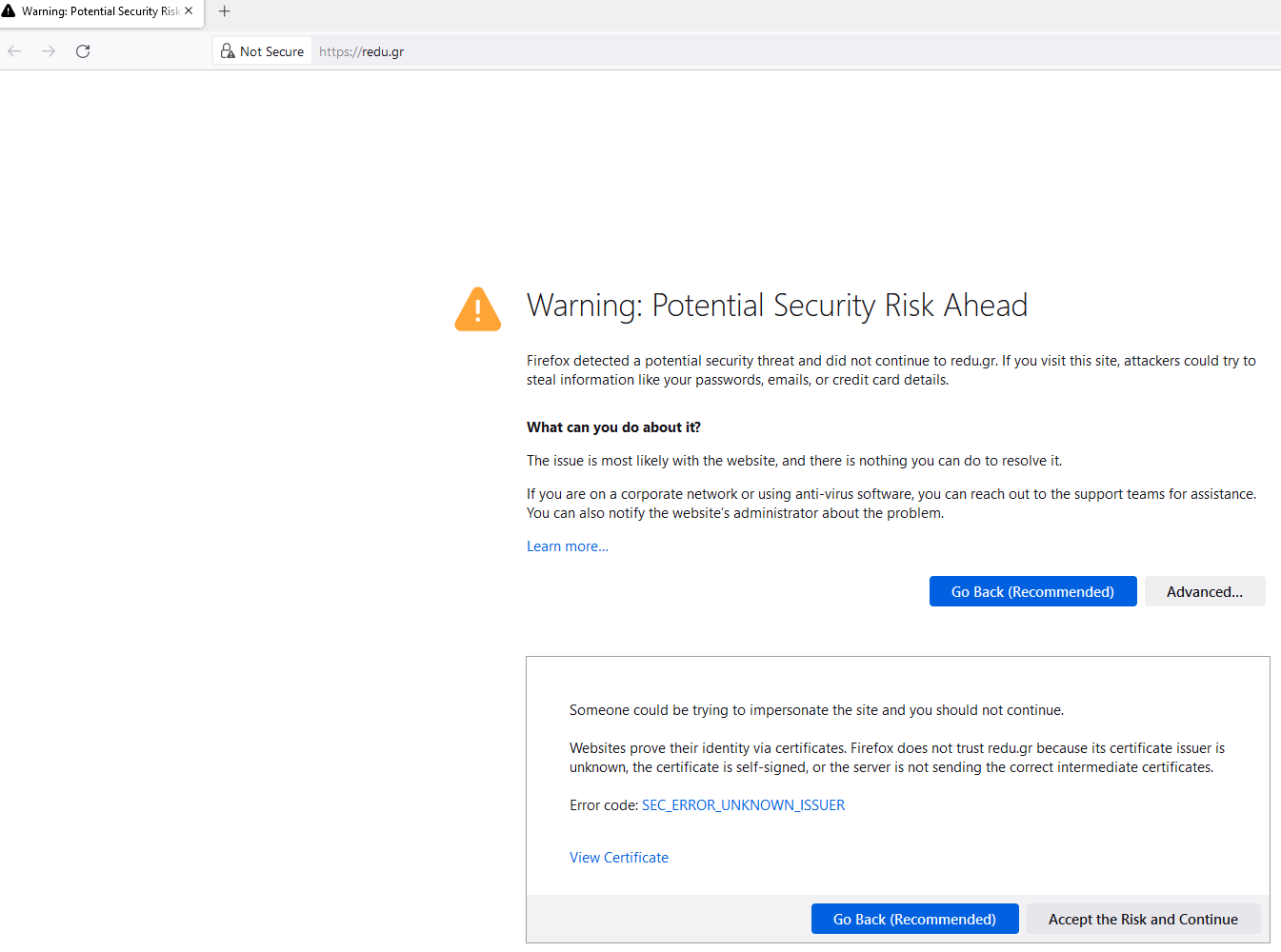The width and height of the screenshot is (1281, 952).
Task: Close the Warning: Potential Security Risk tab
Action: (189, 11)
